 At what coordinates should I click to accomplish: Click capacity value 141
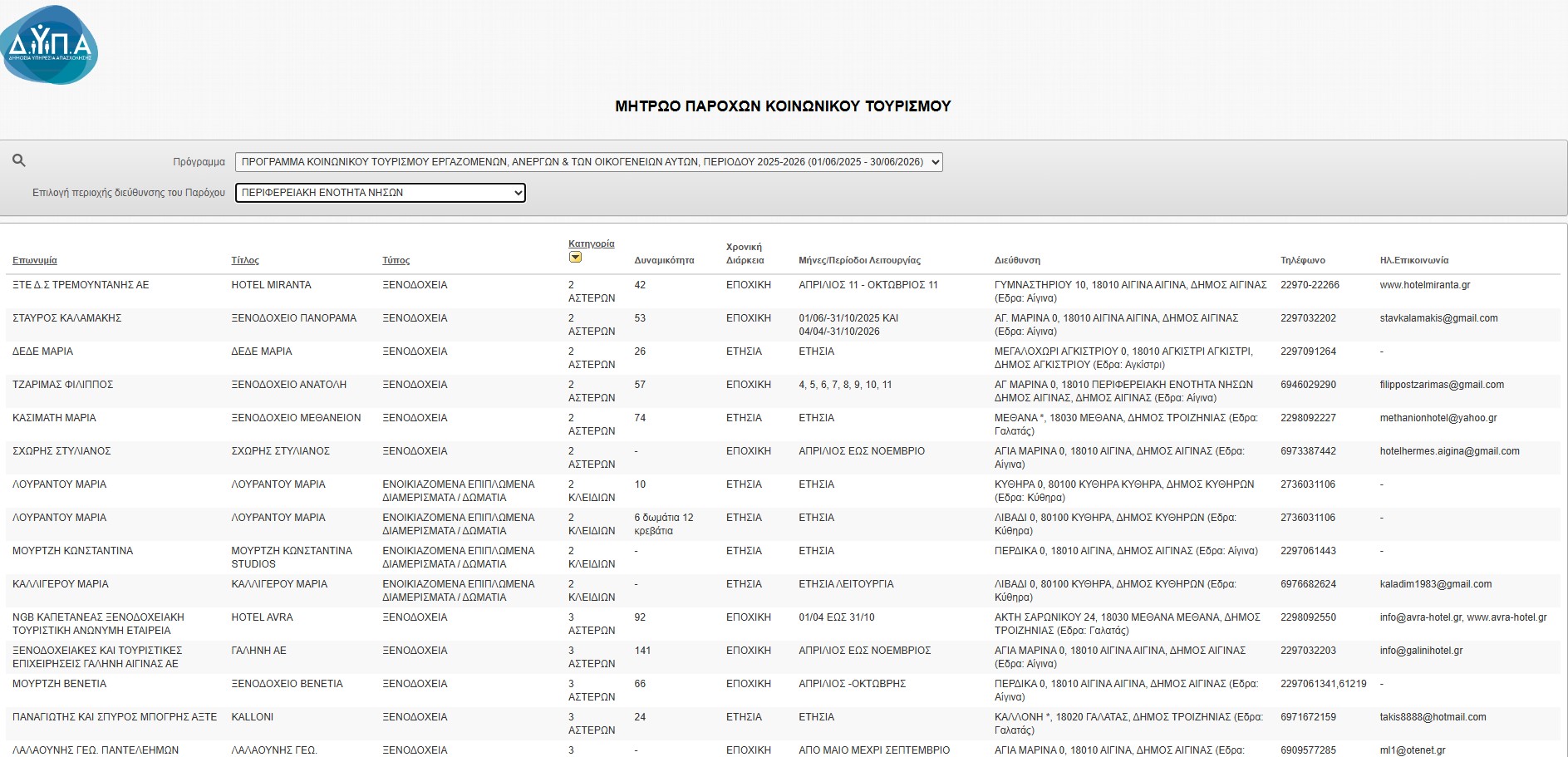coord(642,651)
